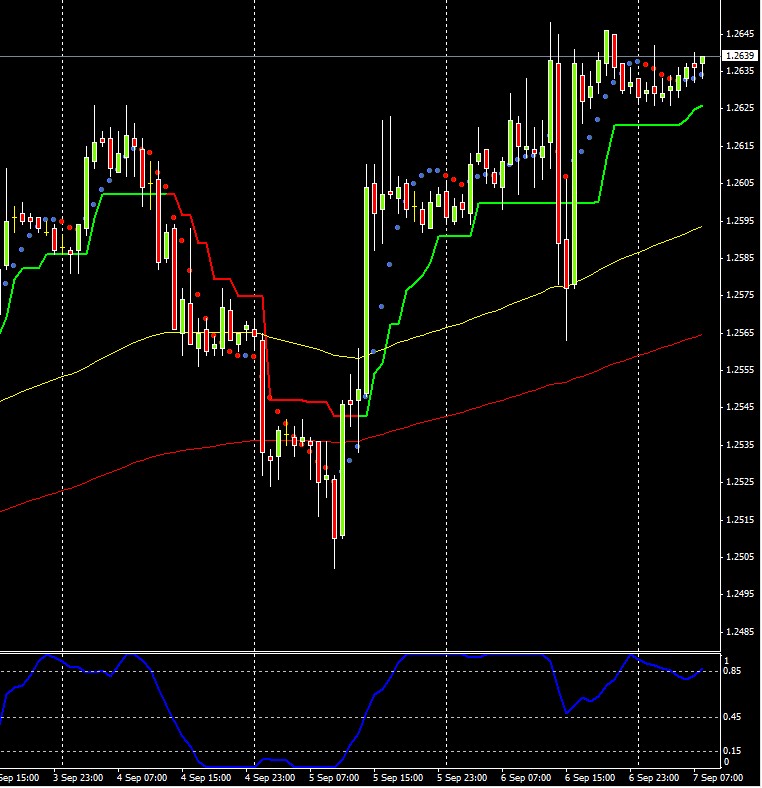Click the 1.2575 price axis label

(740, 295)
